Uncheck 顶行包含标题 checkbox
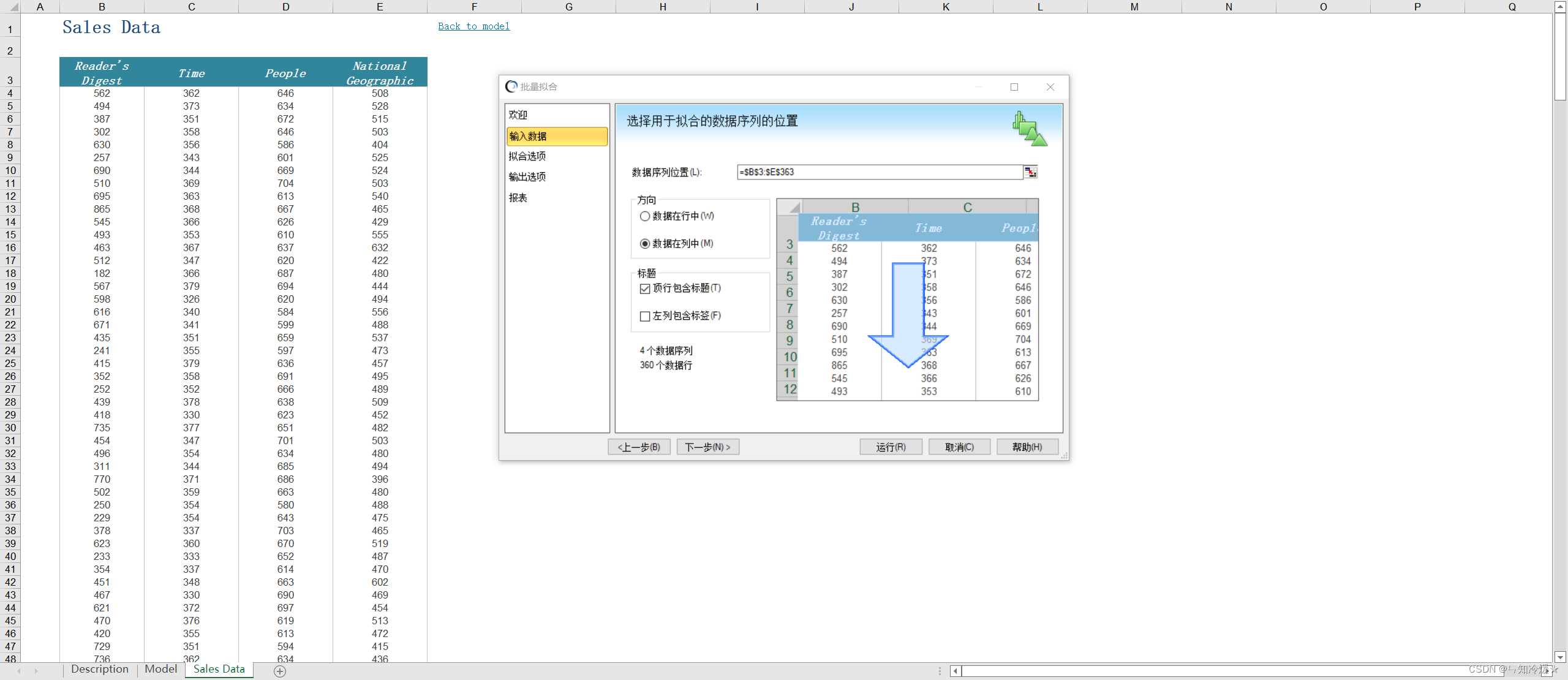The image size is (1568, 680). [644, 289]
